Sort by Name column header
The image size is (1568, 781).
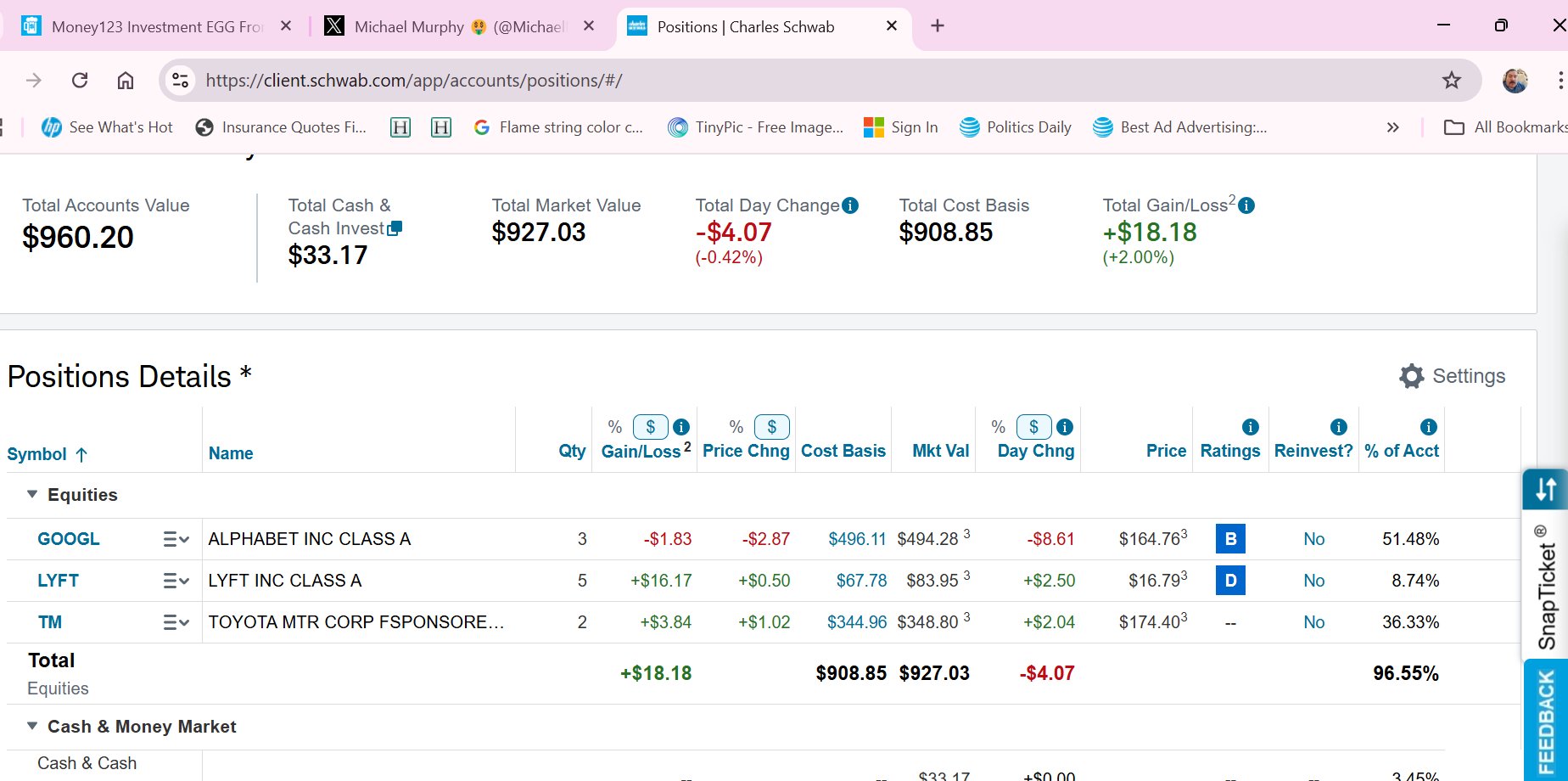(231, 453)
